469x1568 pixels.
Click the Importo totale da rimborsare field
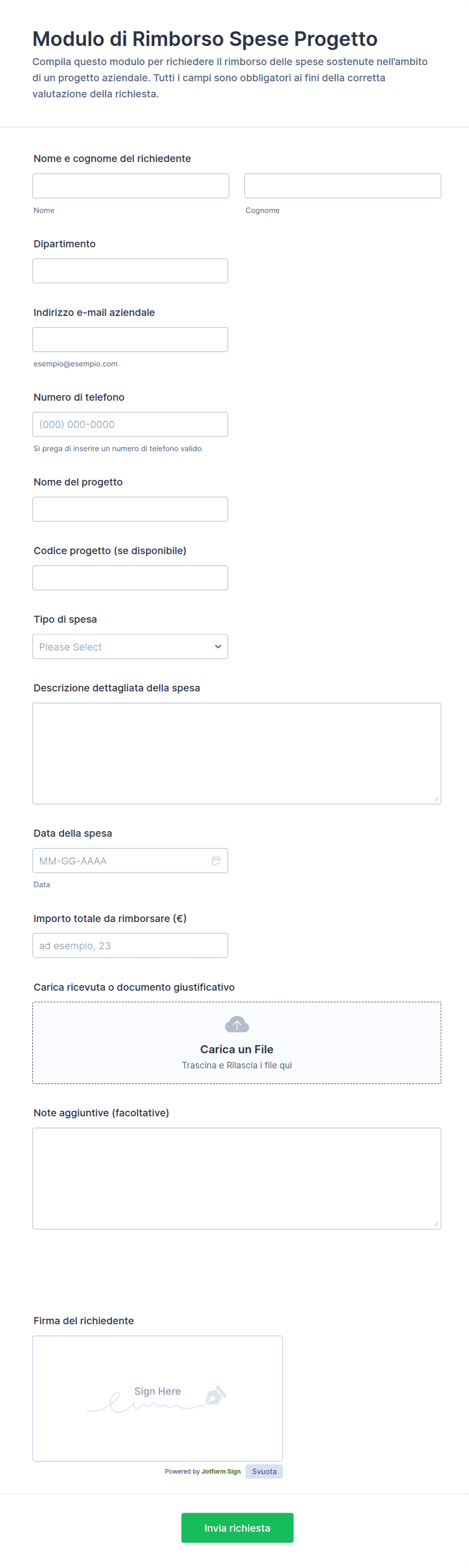click(x=130, y=945)
